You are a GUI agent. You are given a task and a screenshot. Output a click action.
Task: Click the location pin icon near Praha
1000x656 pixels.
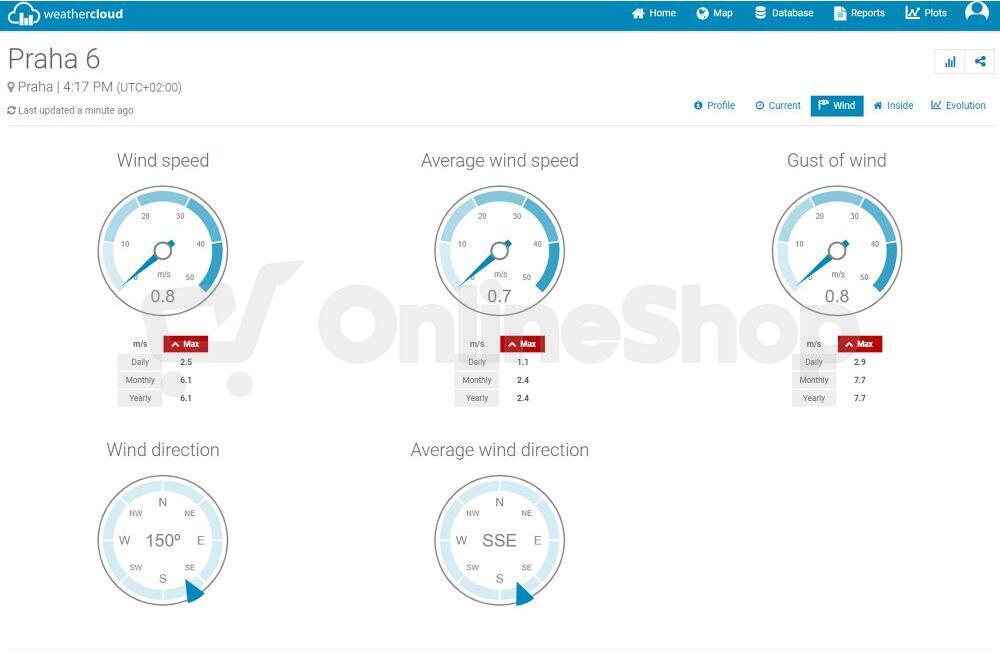coord(11,87)
